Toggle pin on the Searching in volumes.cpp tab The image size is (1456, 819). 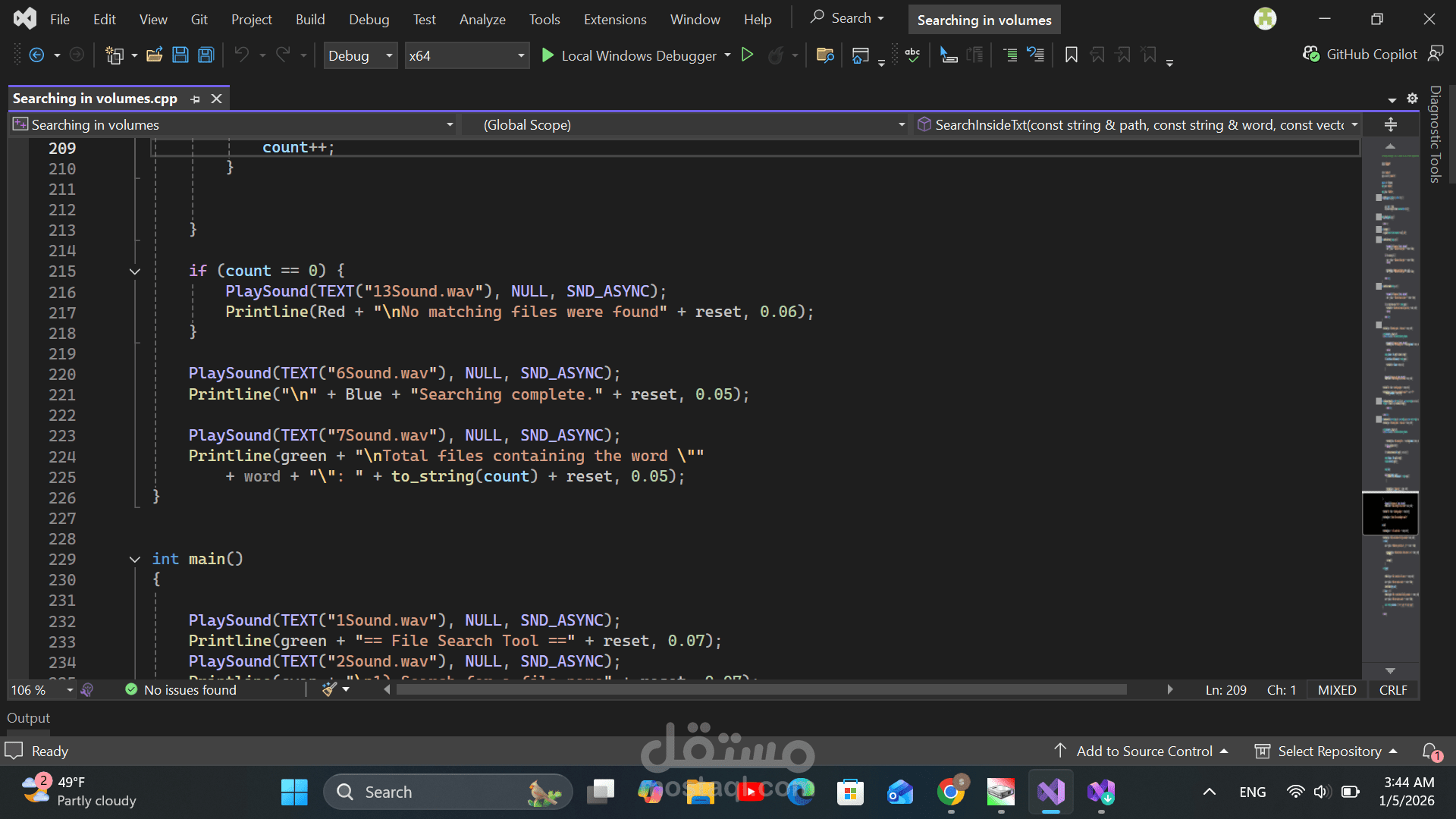[196, 99]
